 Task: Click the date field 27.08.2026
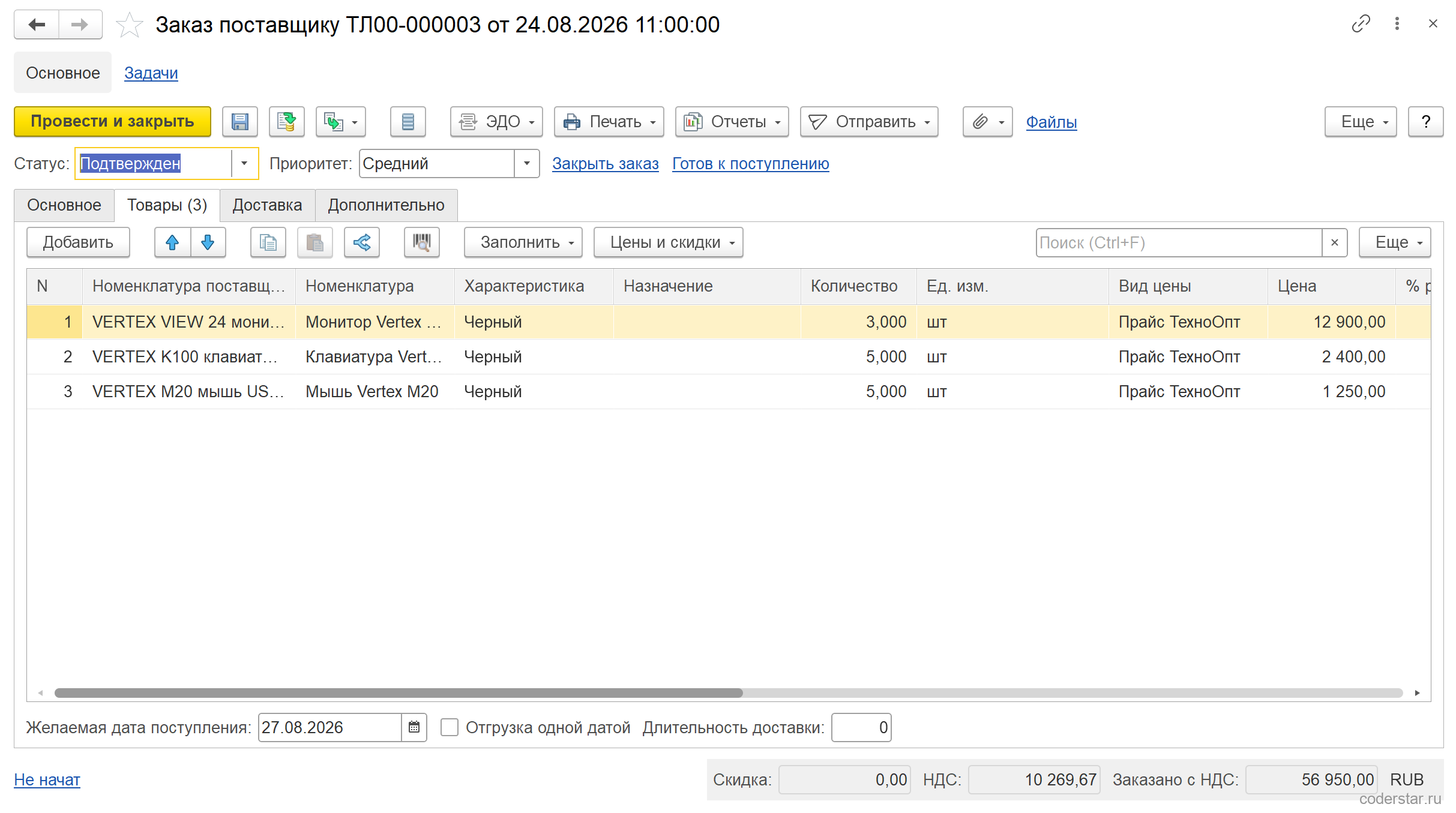click(x=330, y=727)
